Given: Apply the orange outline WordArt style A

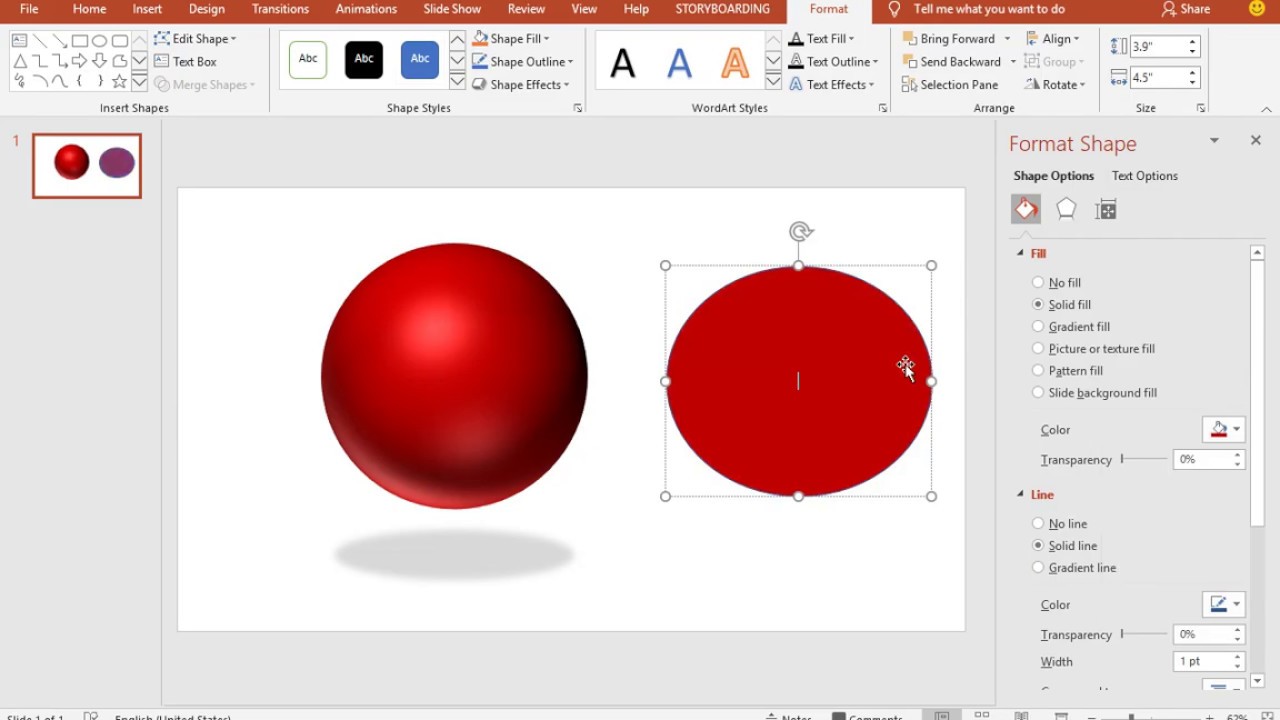Looking at the screenshot, I should 735,62.
